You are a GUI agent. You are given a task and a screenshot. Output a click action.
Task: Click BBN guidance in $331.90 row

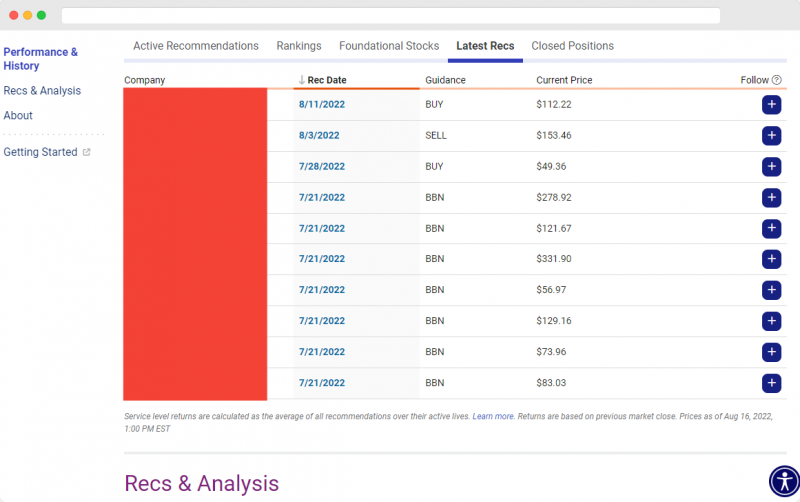435,259
